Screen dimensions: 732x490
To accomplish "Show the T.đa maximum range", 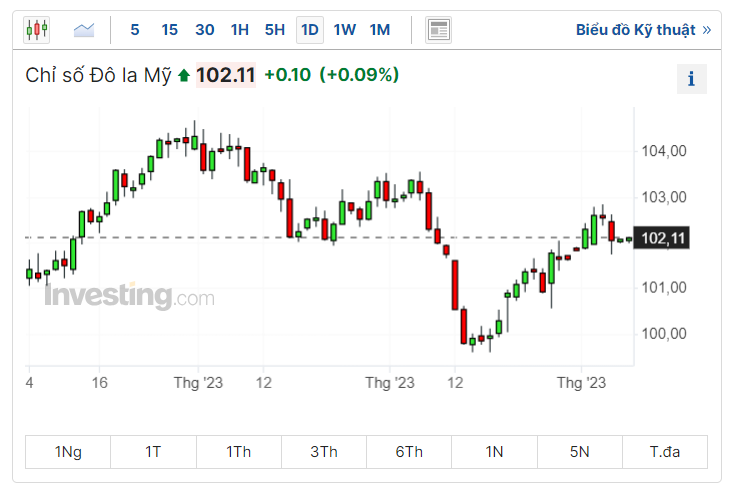I will 664,452.
